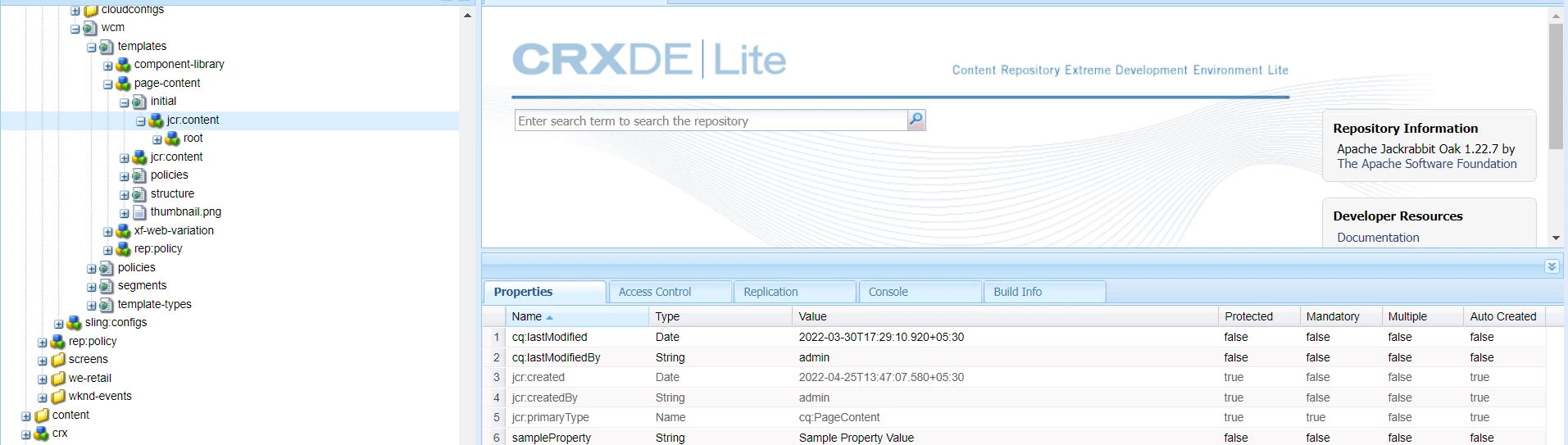Open The Apache Software Foundation link
Screen dimensions: 1568x445
click(1427, 164)
